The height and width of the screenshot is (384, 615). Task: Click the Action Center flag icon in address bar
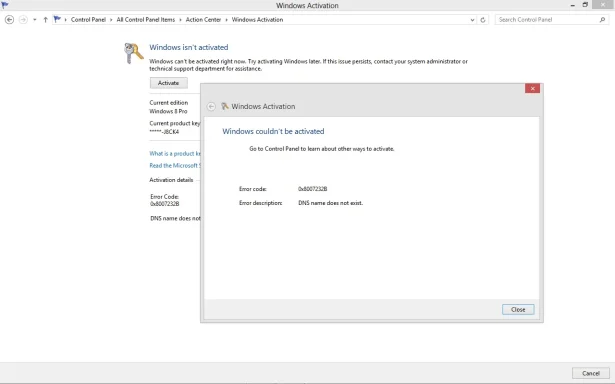coord(57,19)
